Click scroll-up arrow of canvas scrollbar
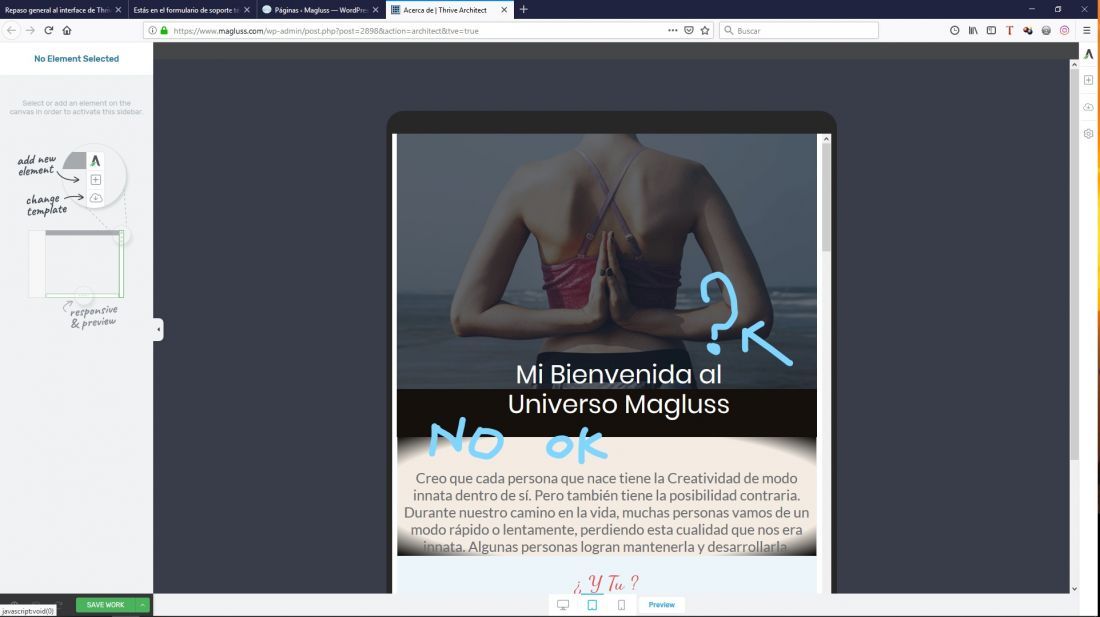This screenshot has height=617, width=1100. pyautogui.click(x=1074, y=64)
